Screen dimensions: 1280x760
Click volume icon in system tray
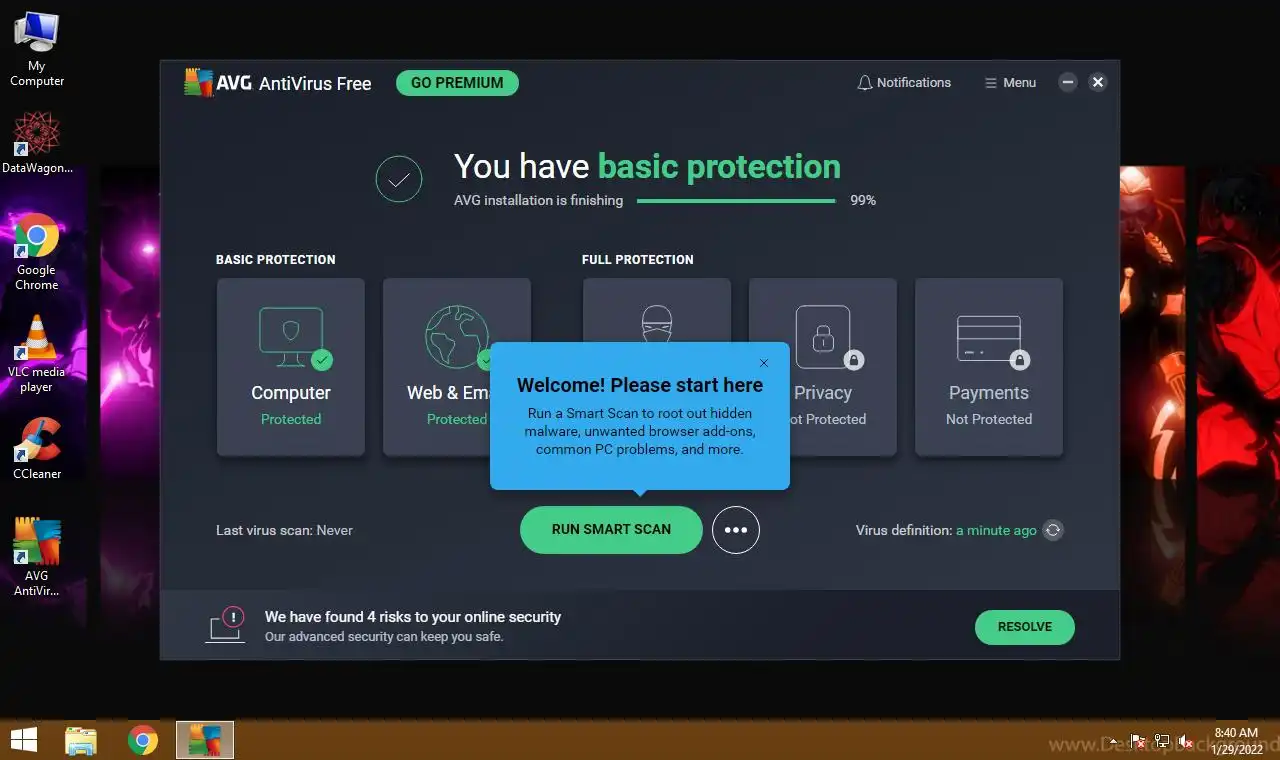coord(1185,742)
